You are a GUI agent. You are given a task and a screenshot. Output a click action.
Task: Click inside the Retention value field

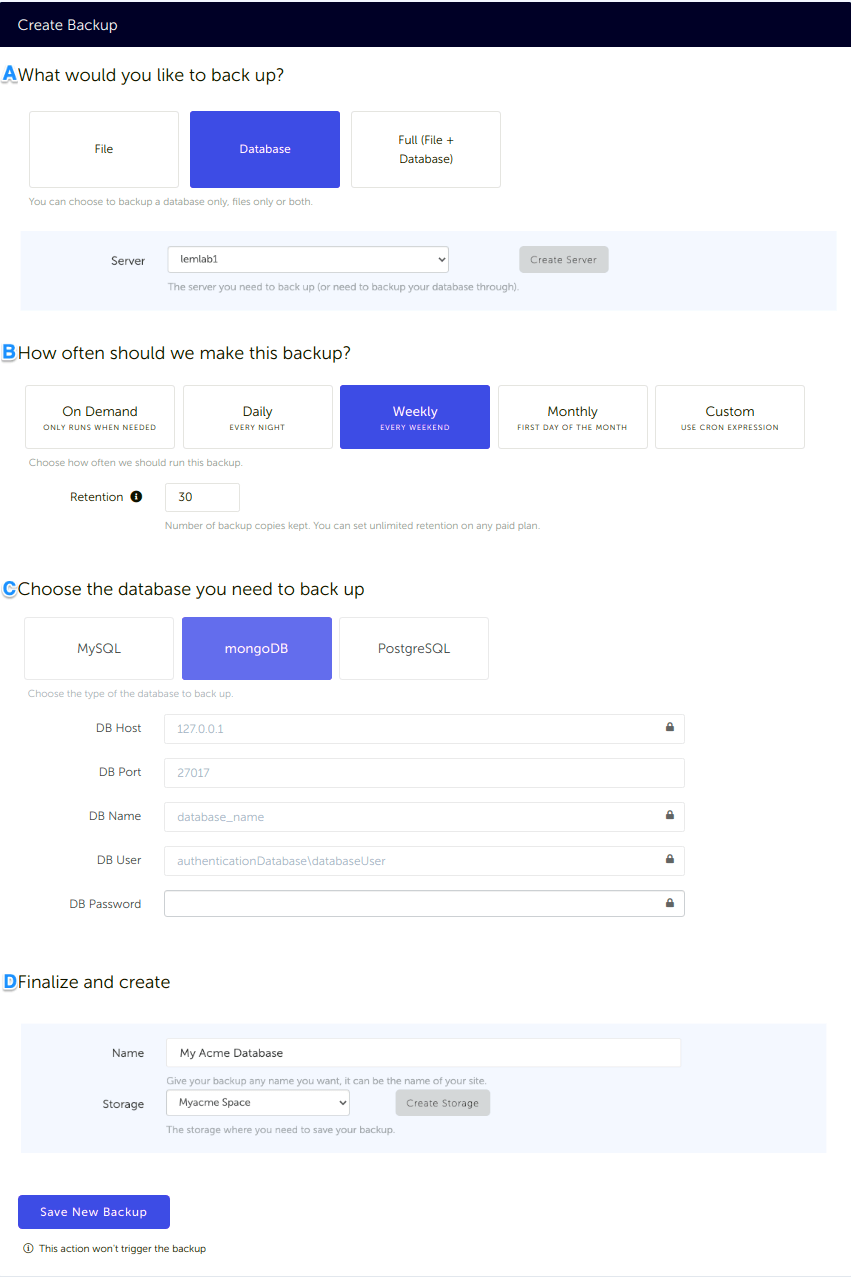[x=202, y=497]
